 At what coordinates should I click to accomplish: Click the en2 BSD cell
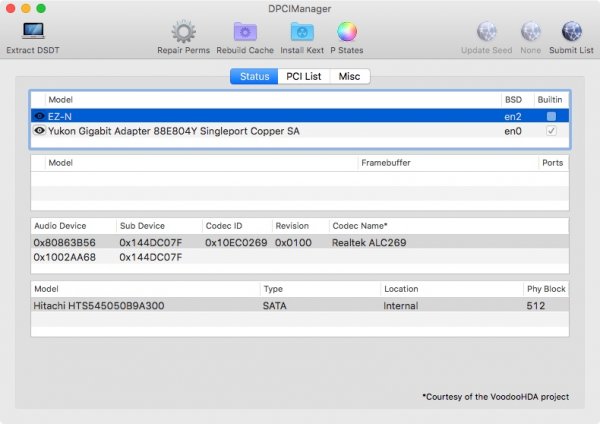tap(513, 116)
